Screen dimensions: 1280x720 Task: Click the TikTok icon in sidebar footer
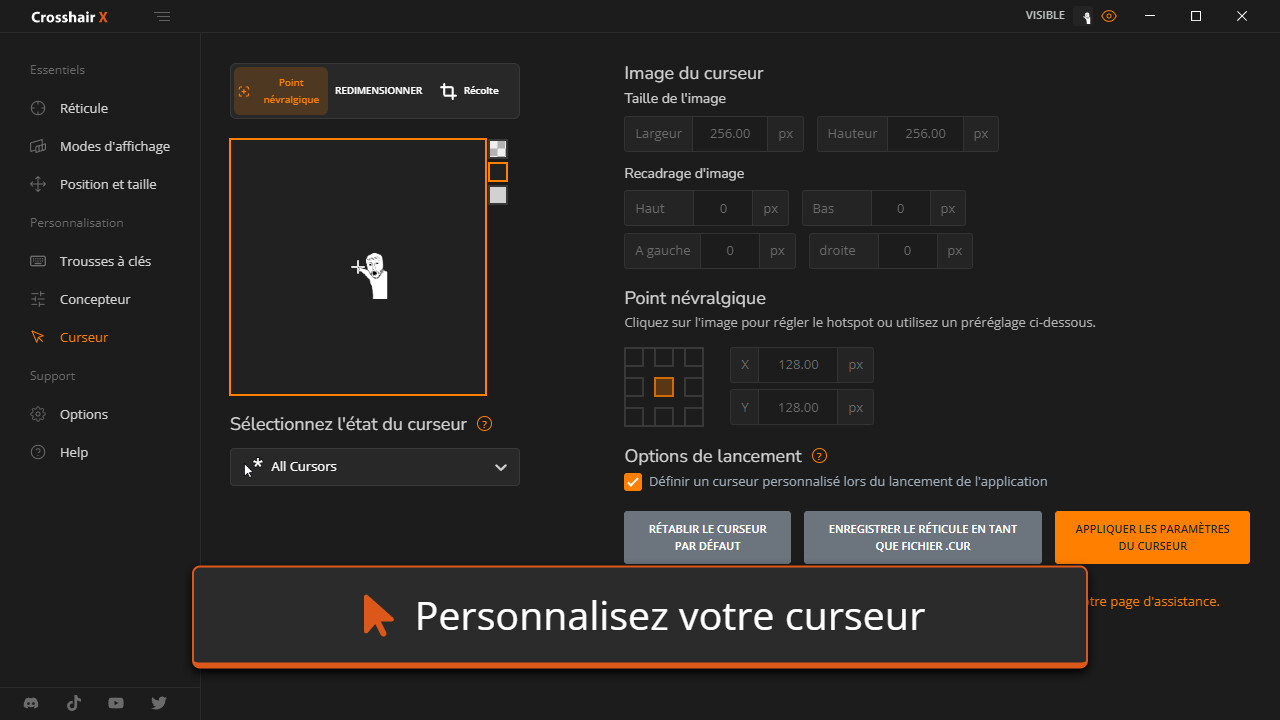click(x=74, y=703)
